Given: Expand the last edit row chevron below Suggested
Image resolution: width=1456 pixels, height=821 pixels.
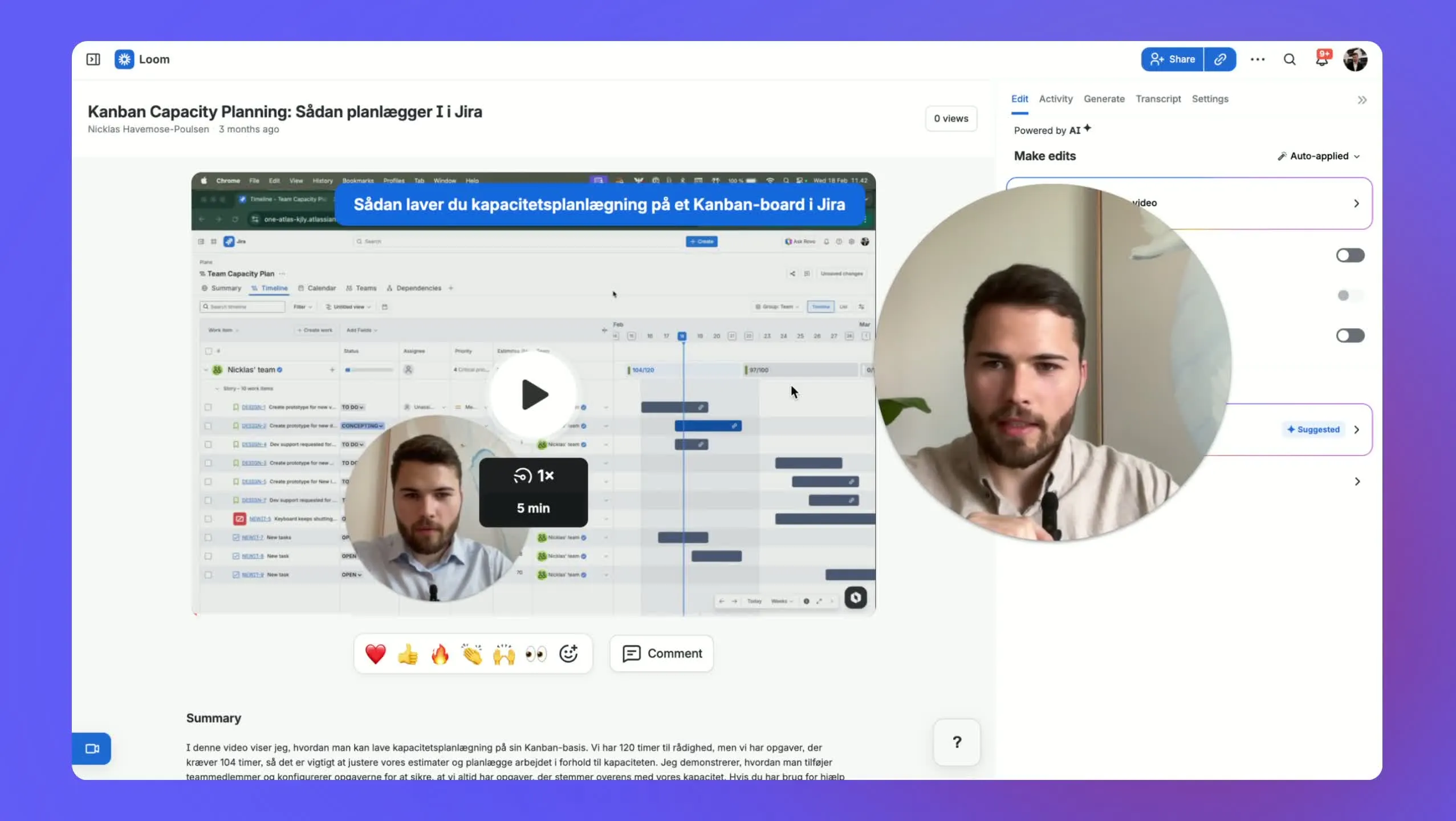Looking at the screenshot, I should pyautogui.click(x=1357, y=482).
